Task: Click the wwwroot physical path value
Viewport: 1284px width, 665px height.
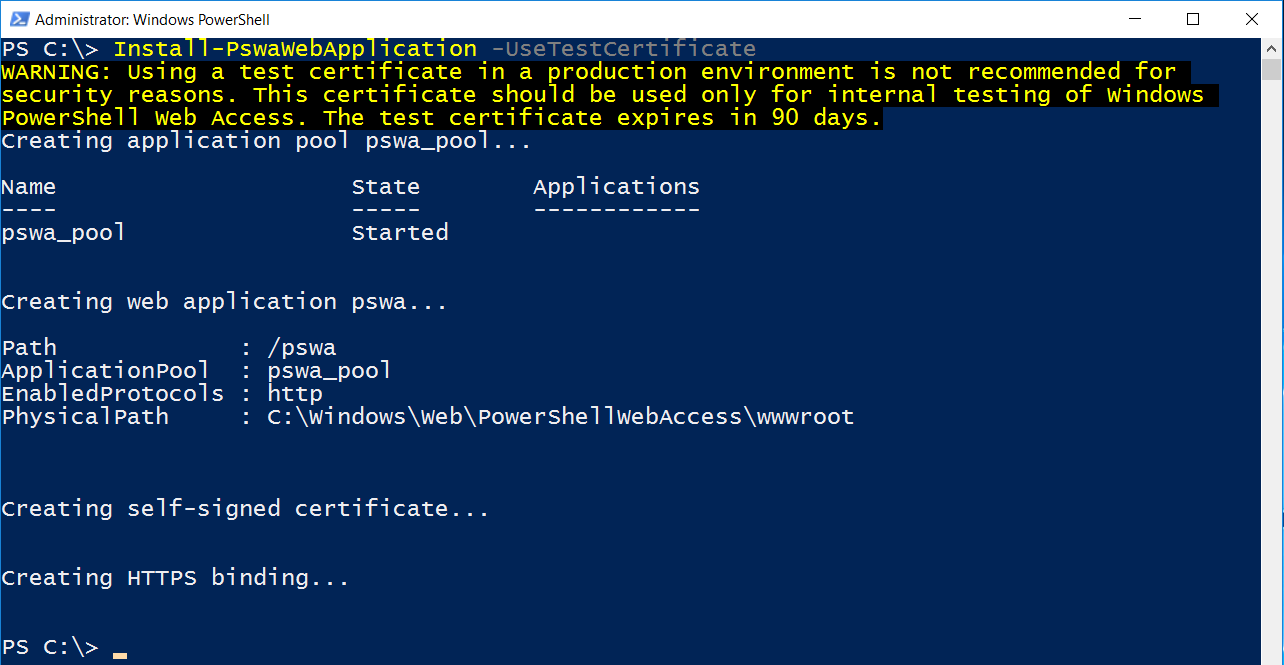Action: [x=561, y=417]
